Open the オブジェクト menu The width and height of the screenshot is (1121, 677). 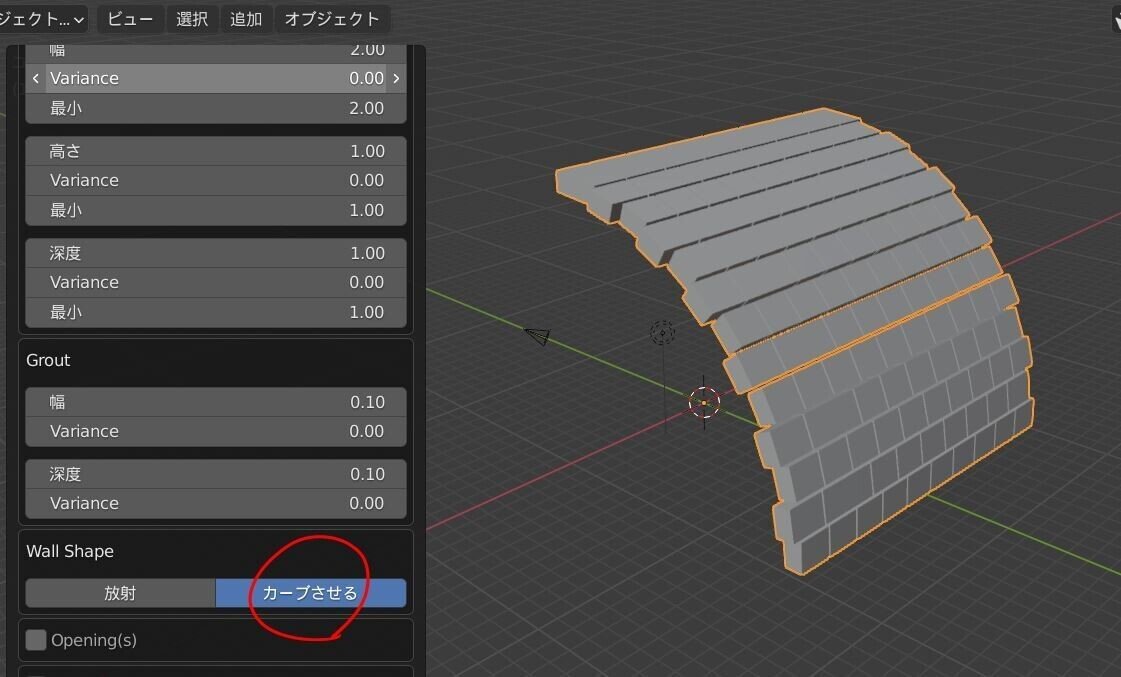[x=332, y=19]
